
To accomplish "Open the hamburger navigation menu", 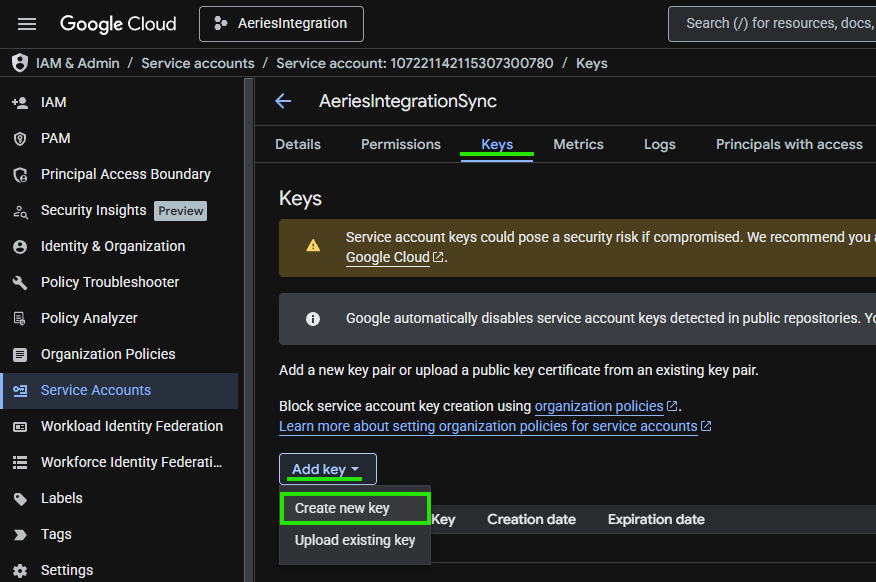I will click(x=27, y=24).
